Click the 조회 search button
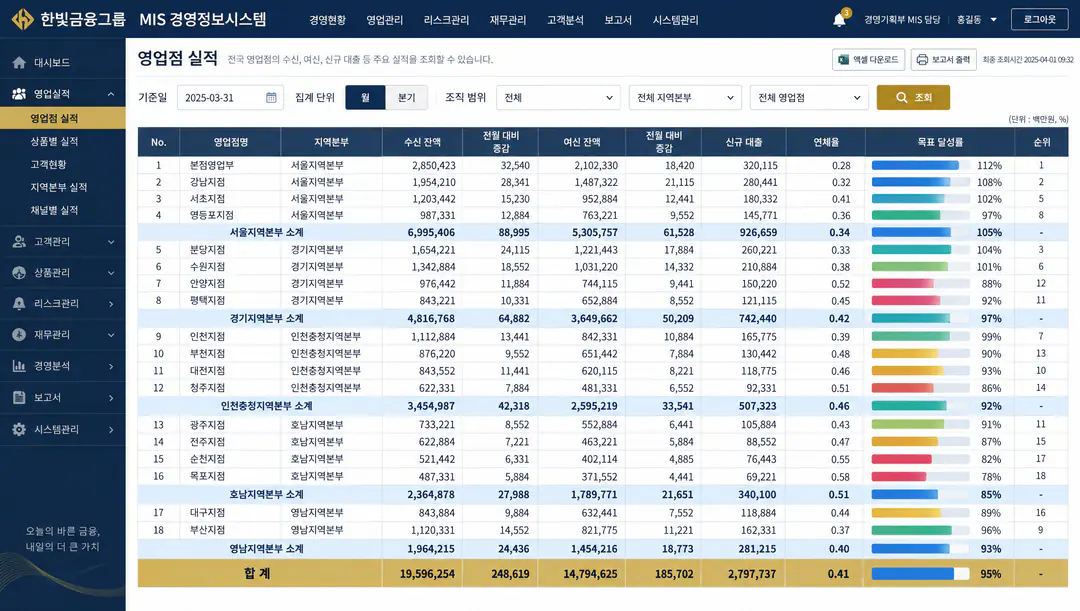The width and height of the screenshot is (1080, 611). [x=913, y=98]
